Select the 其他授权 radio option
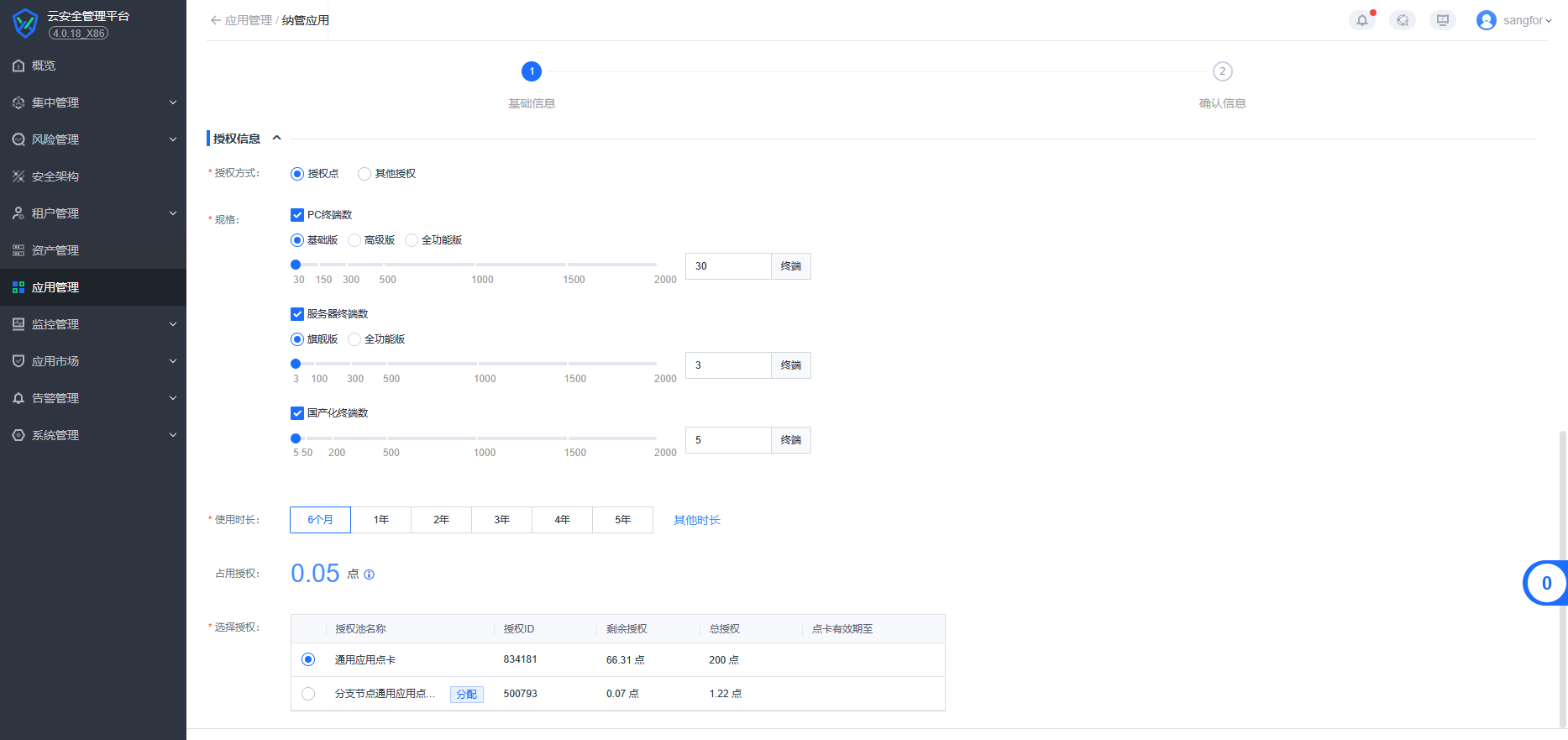Viewport: 1568px width, 740px height. (x=364, y=174)
